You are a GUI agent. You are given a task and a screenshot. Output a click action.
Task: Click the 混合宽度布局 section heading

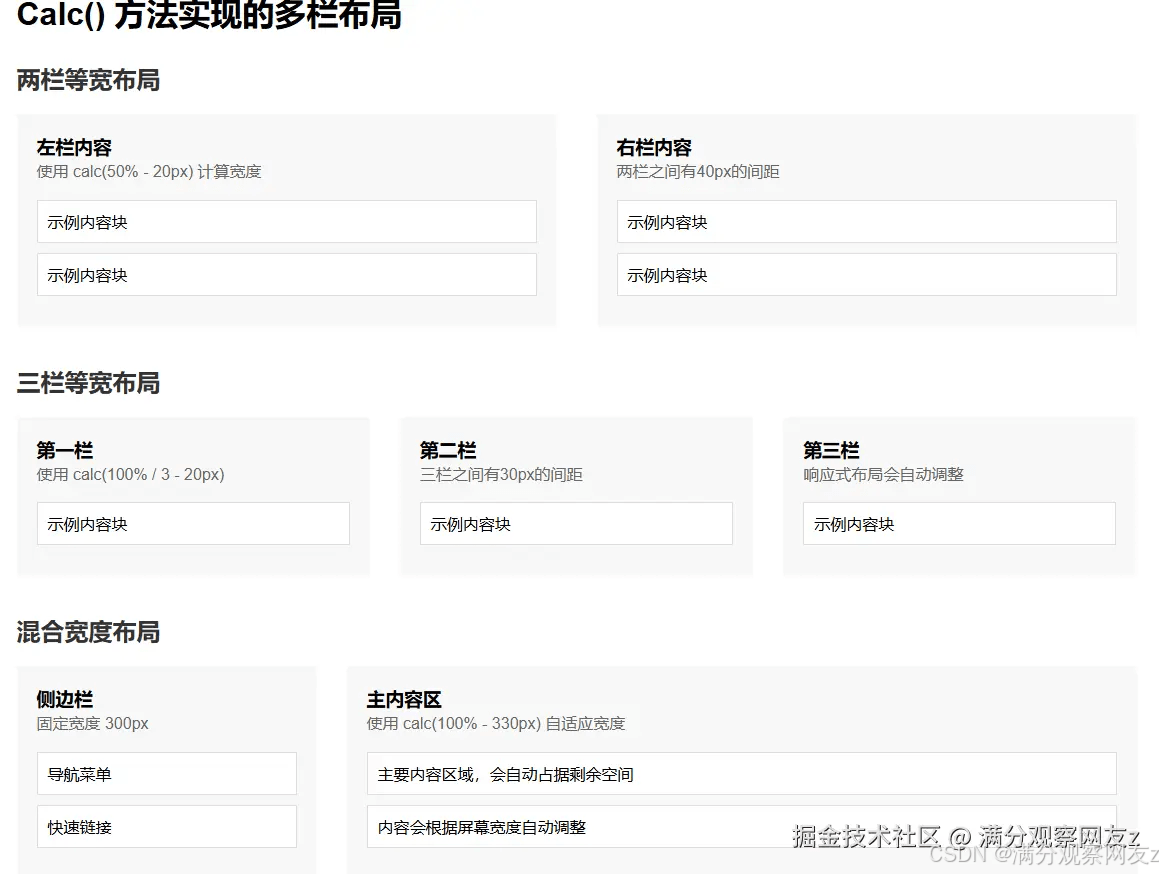(88, 633)
